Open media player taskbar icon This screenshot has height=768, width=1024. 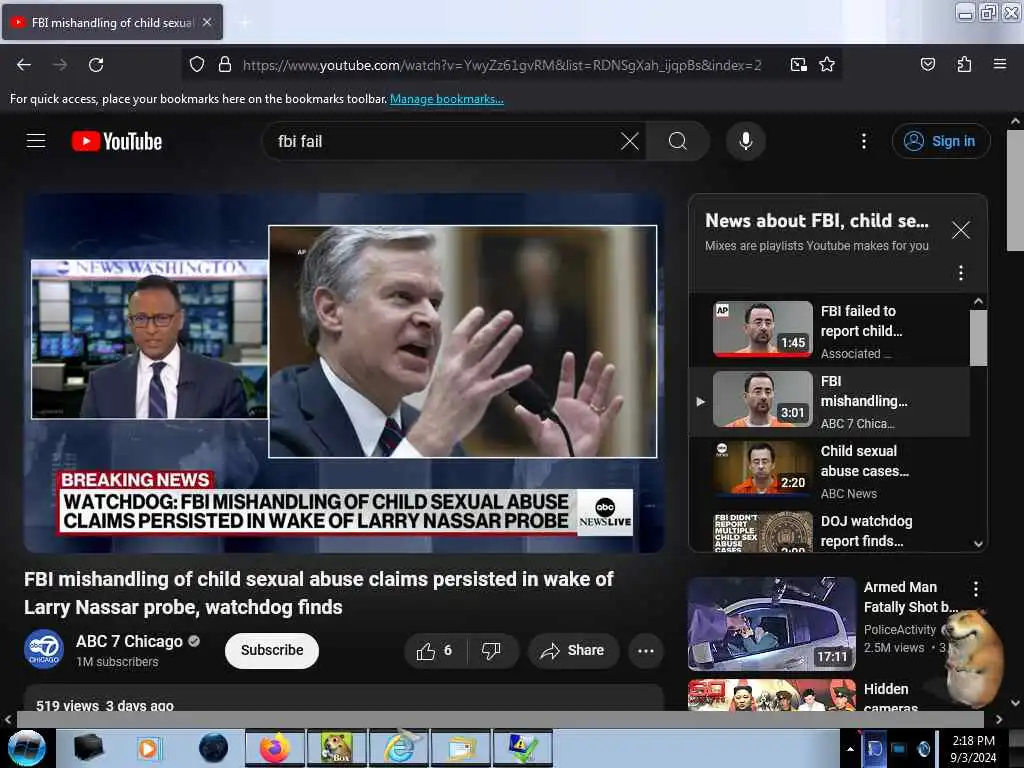tap(150, 748)
